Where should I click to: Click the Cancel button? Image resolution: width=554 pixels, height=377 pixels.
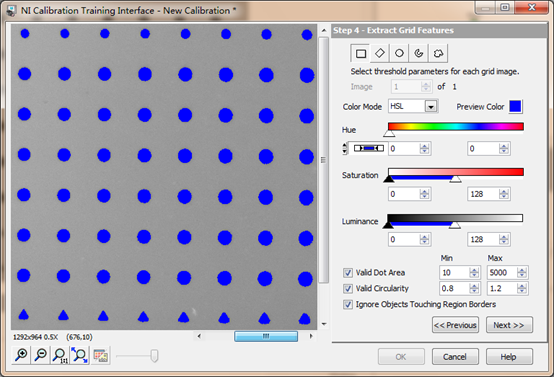[x=455, y=357]
